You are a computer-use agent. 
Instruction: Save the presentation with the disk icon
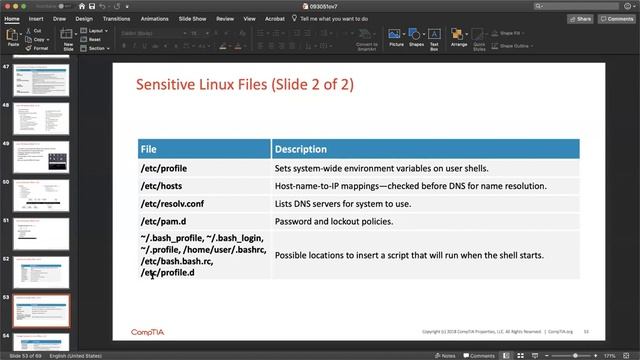[x=92, y=6]
